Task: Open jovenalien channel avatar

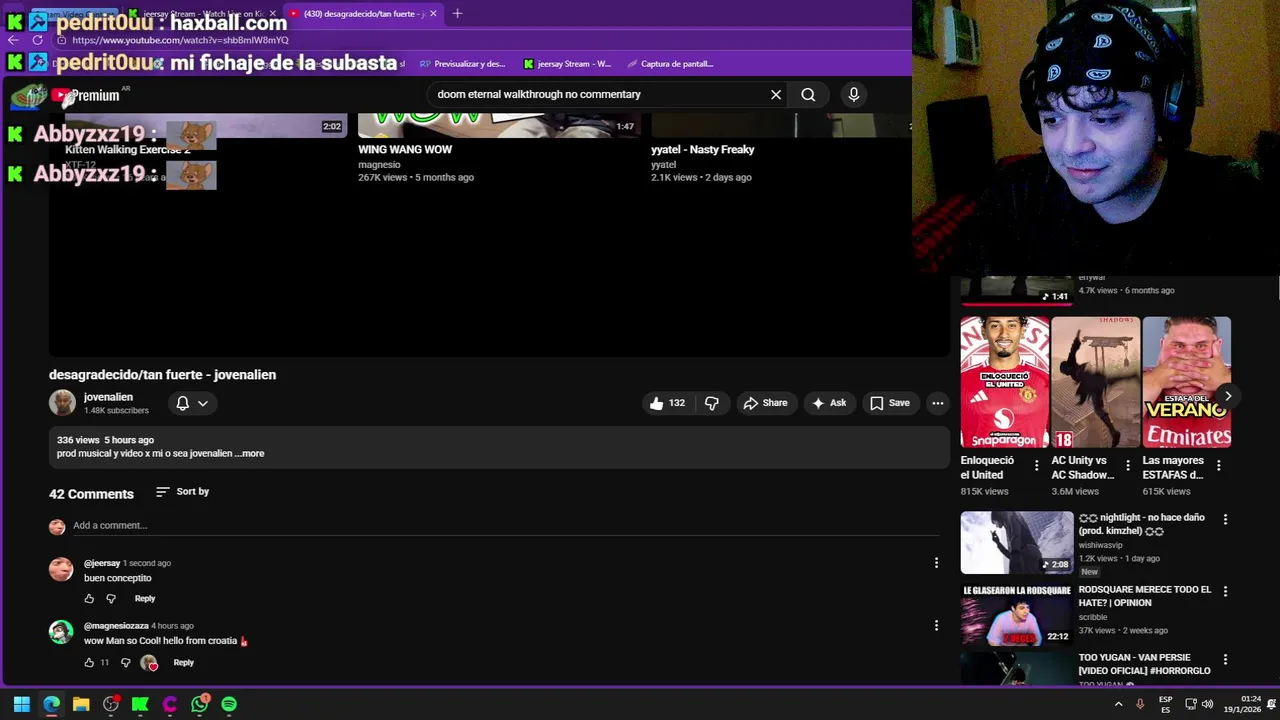Action: point(62,403)
